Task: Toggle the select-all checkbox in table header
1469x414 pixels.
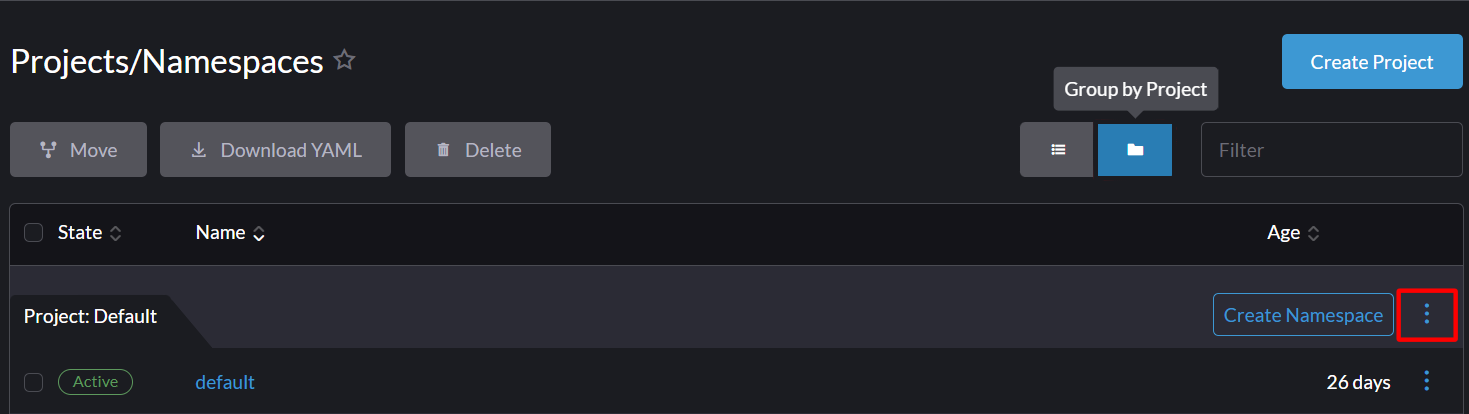Action: (x=34, y=233)
